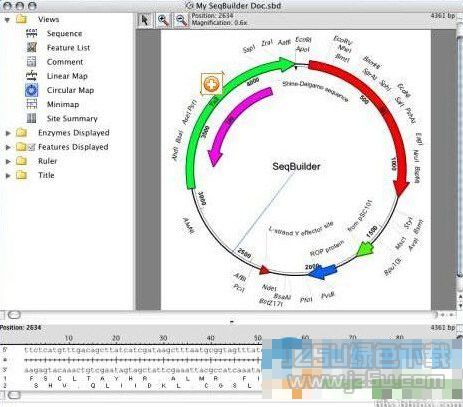Screen dimensions: 463x407
Task: Click the Enzymes Displayed folder icon
Action: click(x=21, y=133)
